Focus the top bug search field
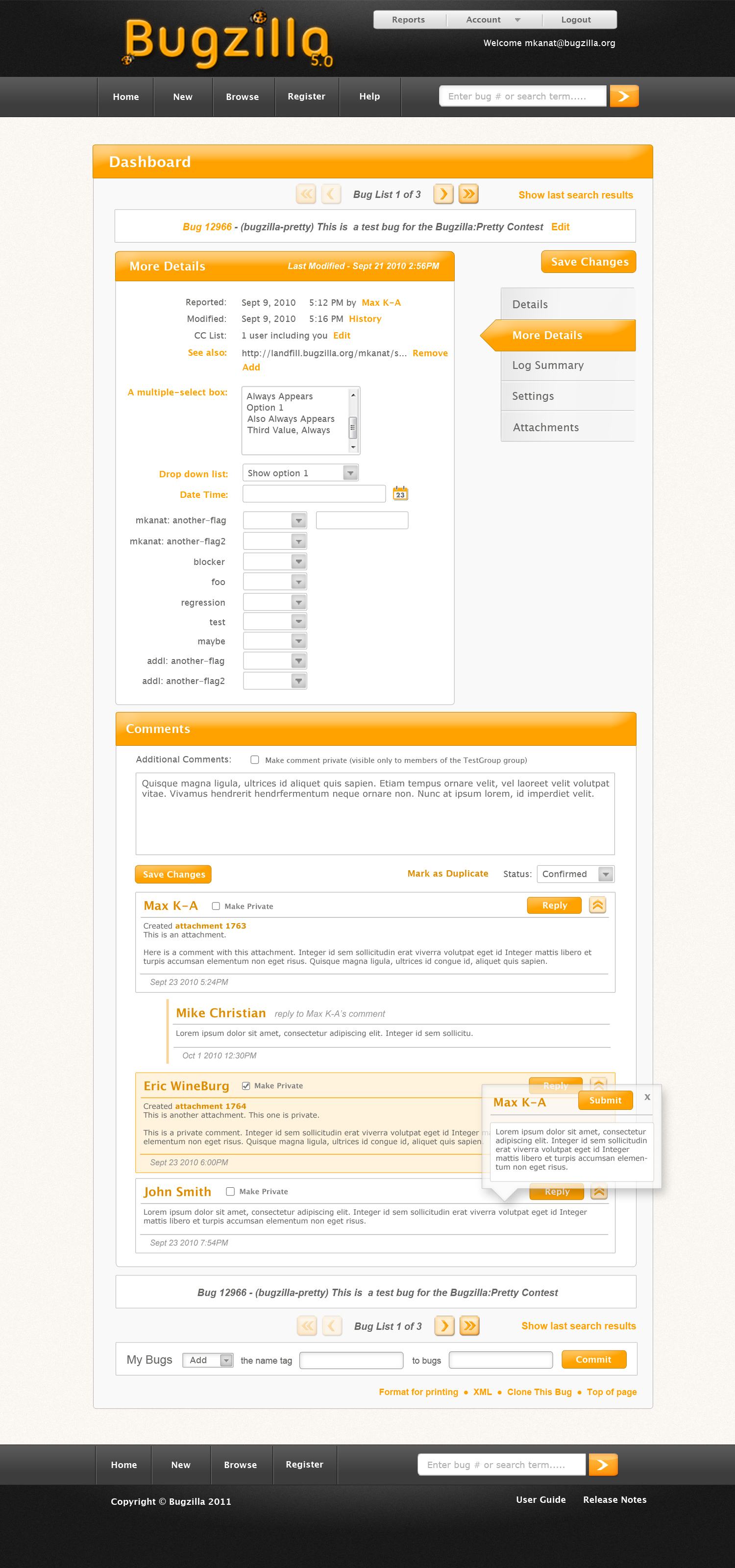 coord(523,96)
